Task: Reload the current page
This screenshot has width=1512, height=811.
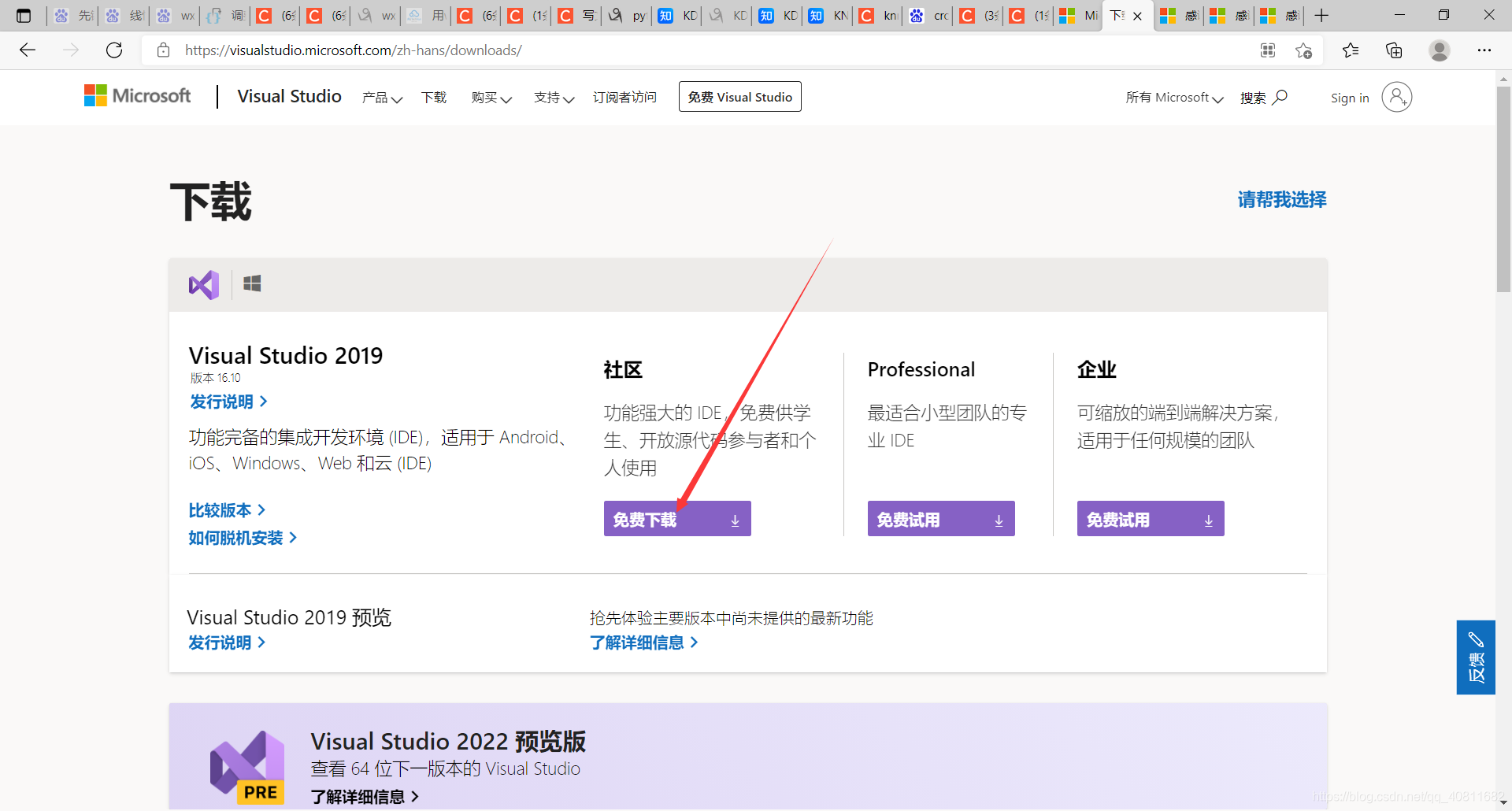Action: [114, 50]
